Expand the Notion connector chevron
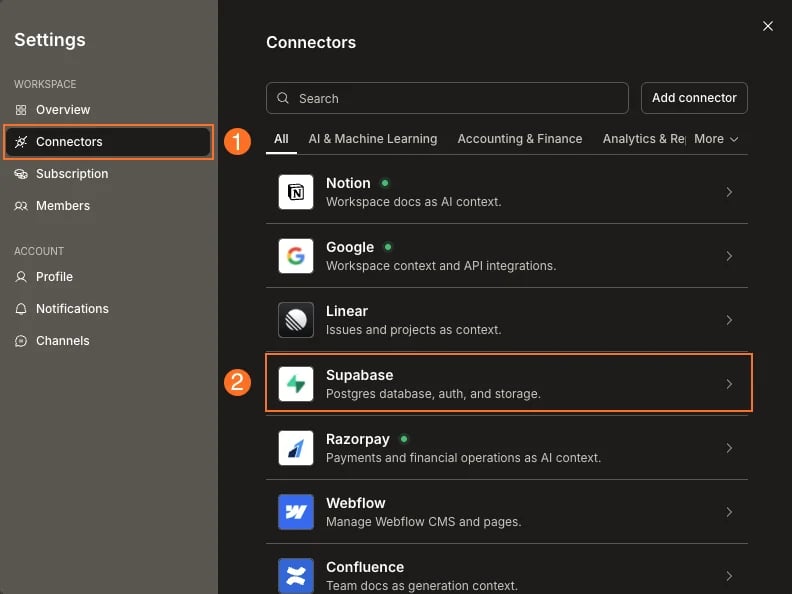792x594 pixels. point(729,192)
